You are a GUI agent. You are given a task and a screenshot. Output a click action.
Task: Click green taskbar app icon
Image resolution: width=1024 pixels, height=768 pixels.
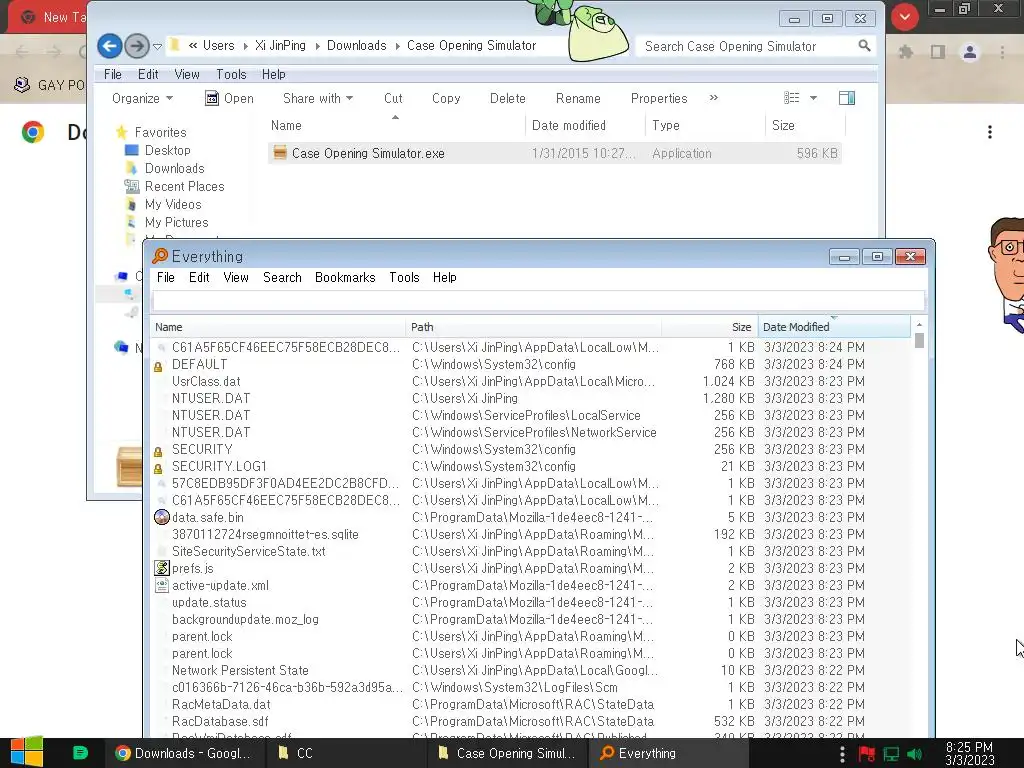(80, 752)
